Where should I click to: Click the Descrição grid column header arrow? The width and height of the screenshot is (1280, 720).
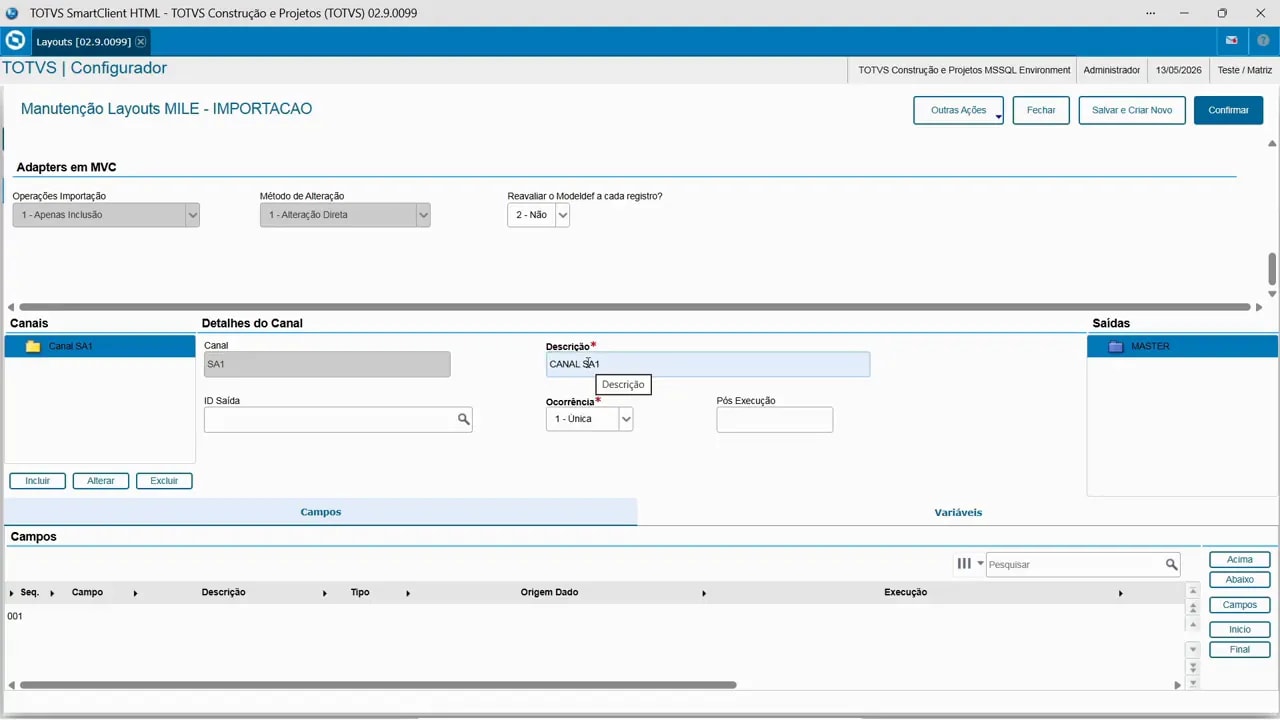click(325, 594)
